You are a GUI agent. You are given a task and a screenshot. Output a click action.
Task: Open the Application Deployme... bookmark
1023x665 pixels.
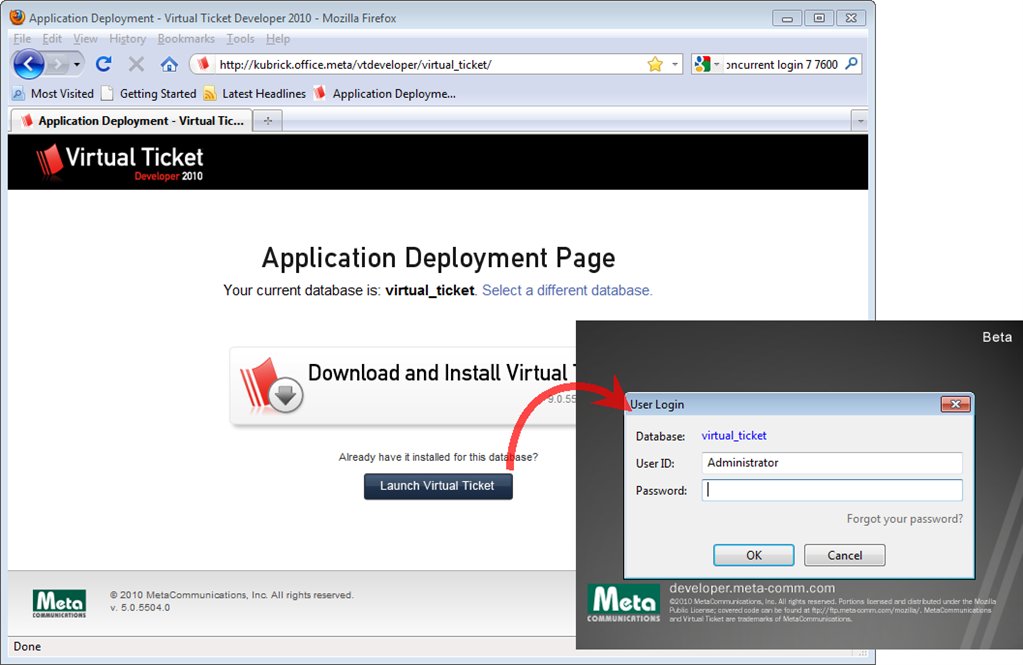pyautogui.click(x=384, y=93)
